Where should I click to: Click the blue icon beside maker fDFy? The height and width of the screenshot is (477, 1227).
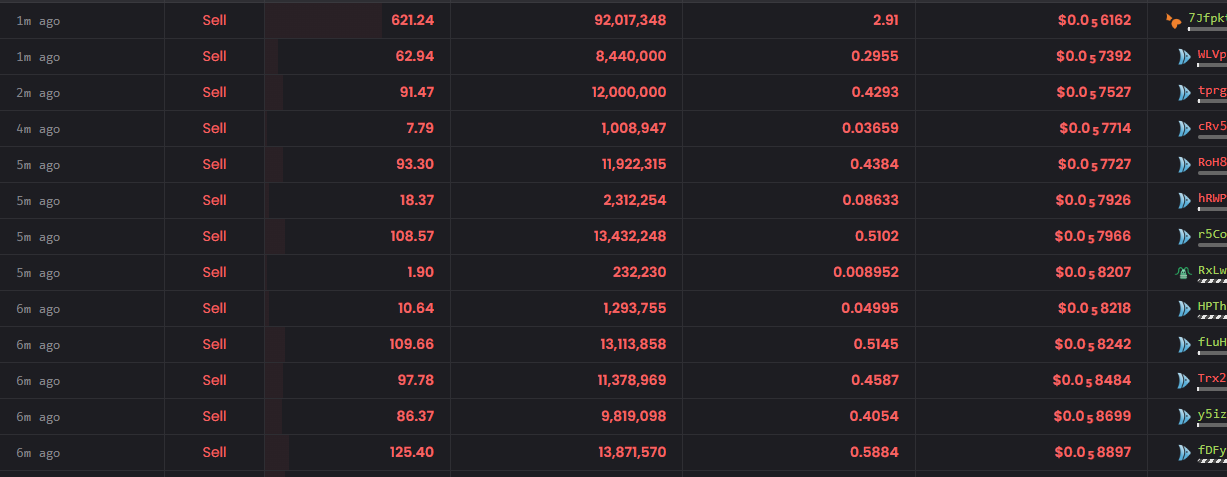coord(1184,452)
